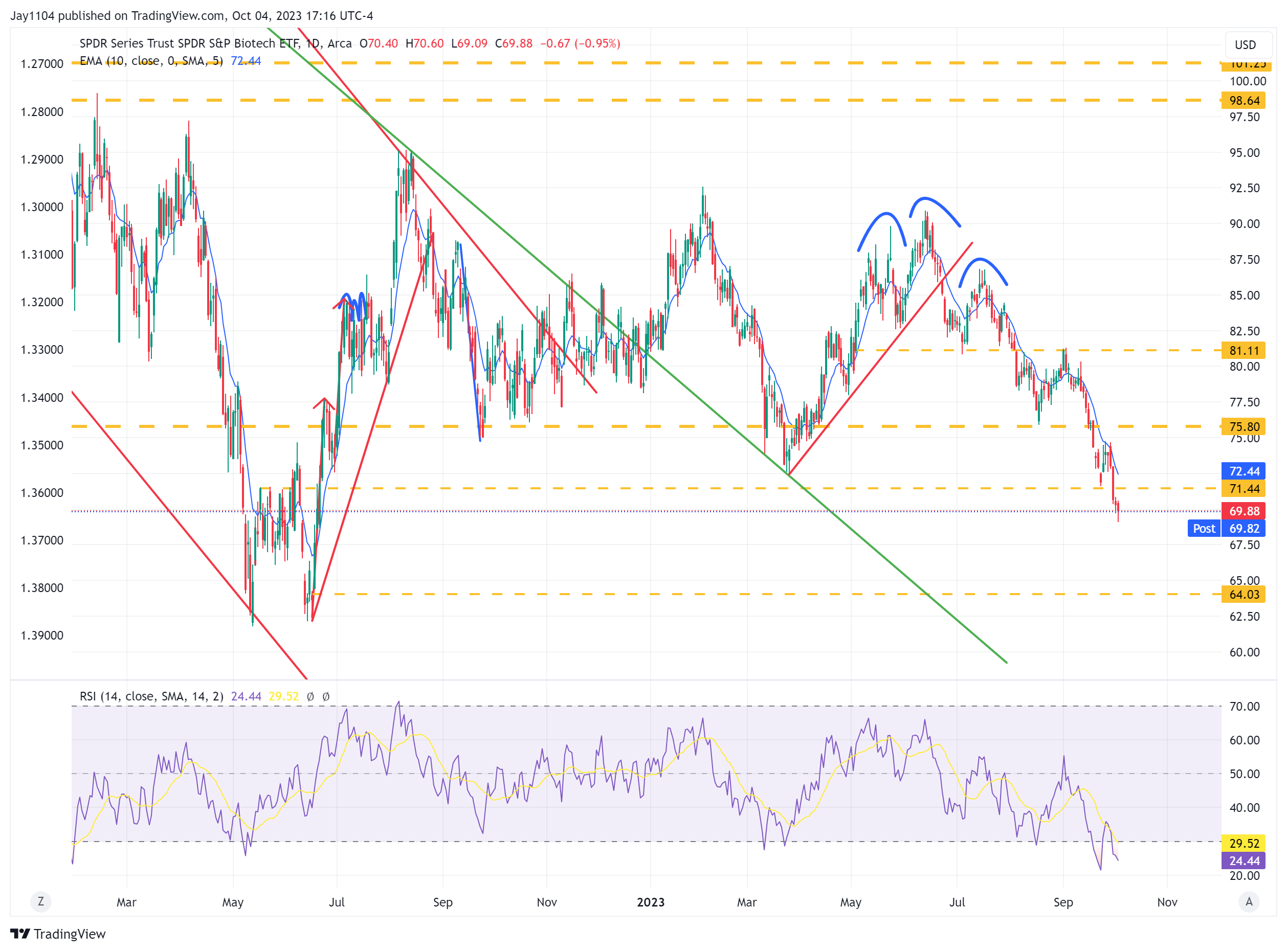Click the 29.52 RSI value label
Screen dimensions: 1287x952
click(x=1242, y=843)
